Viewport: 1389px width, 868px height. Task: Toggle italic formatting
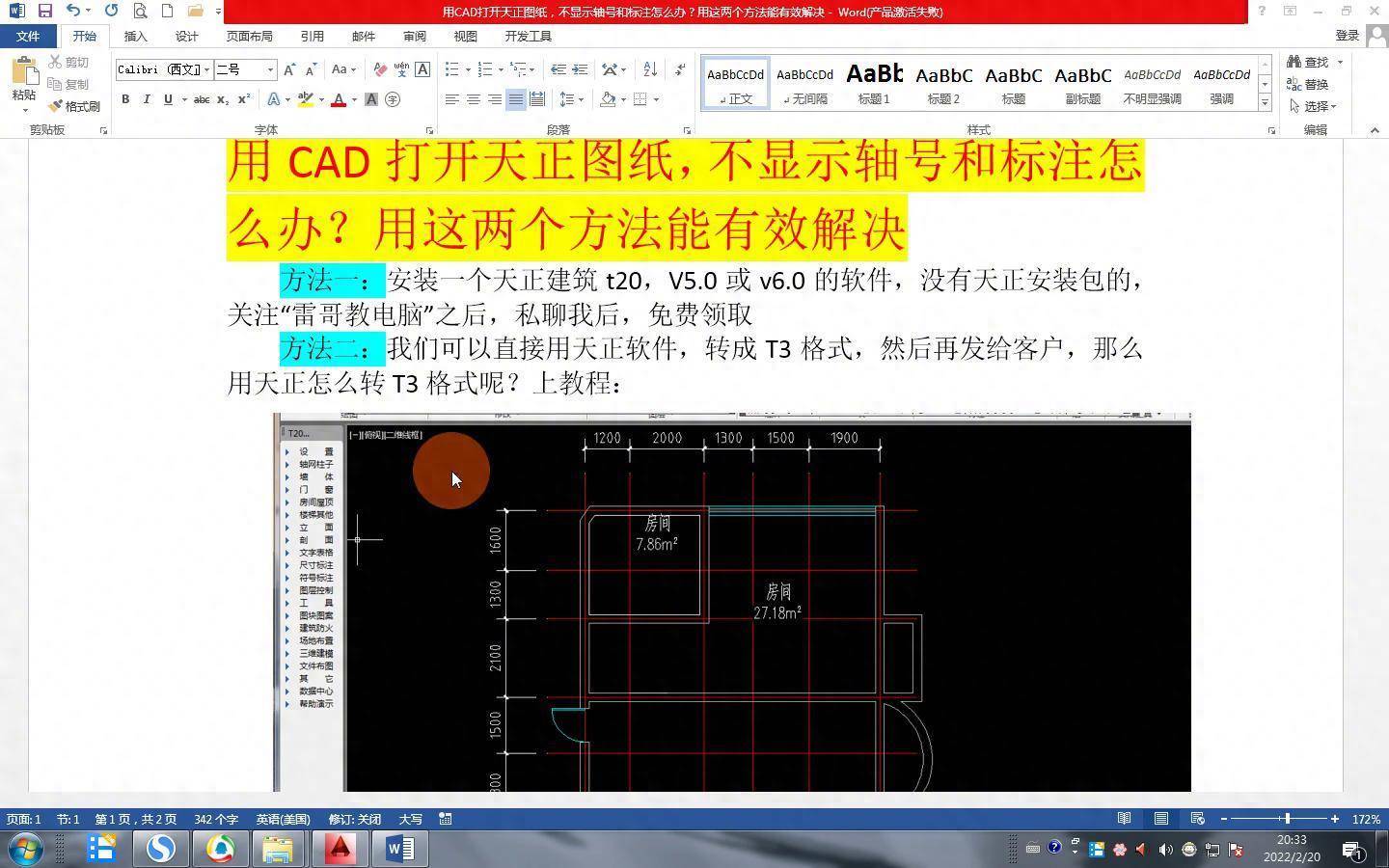tap(147, 99)
